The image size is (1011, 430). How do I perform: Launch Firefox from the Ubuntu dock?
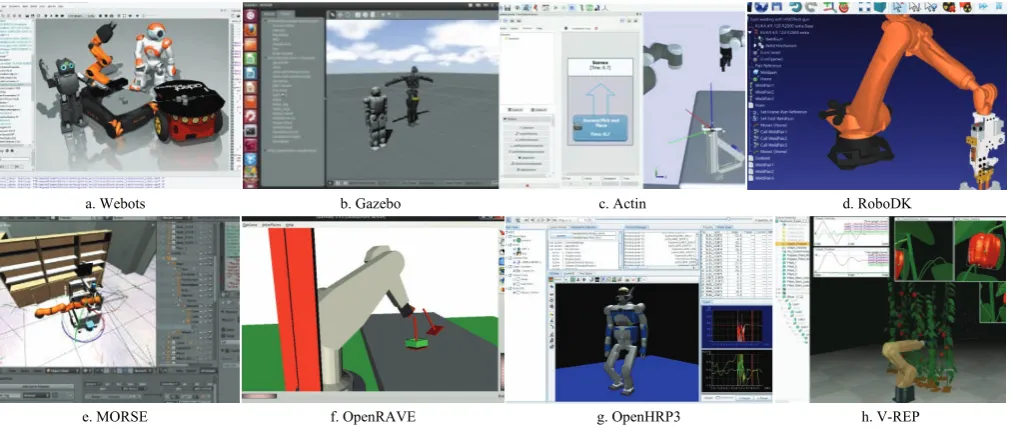click(250, 30)
